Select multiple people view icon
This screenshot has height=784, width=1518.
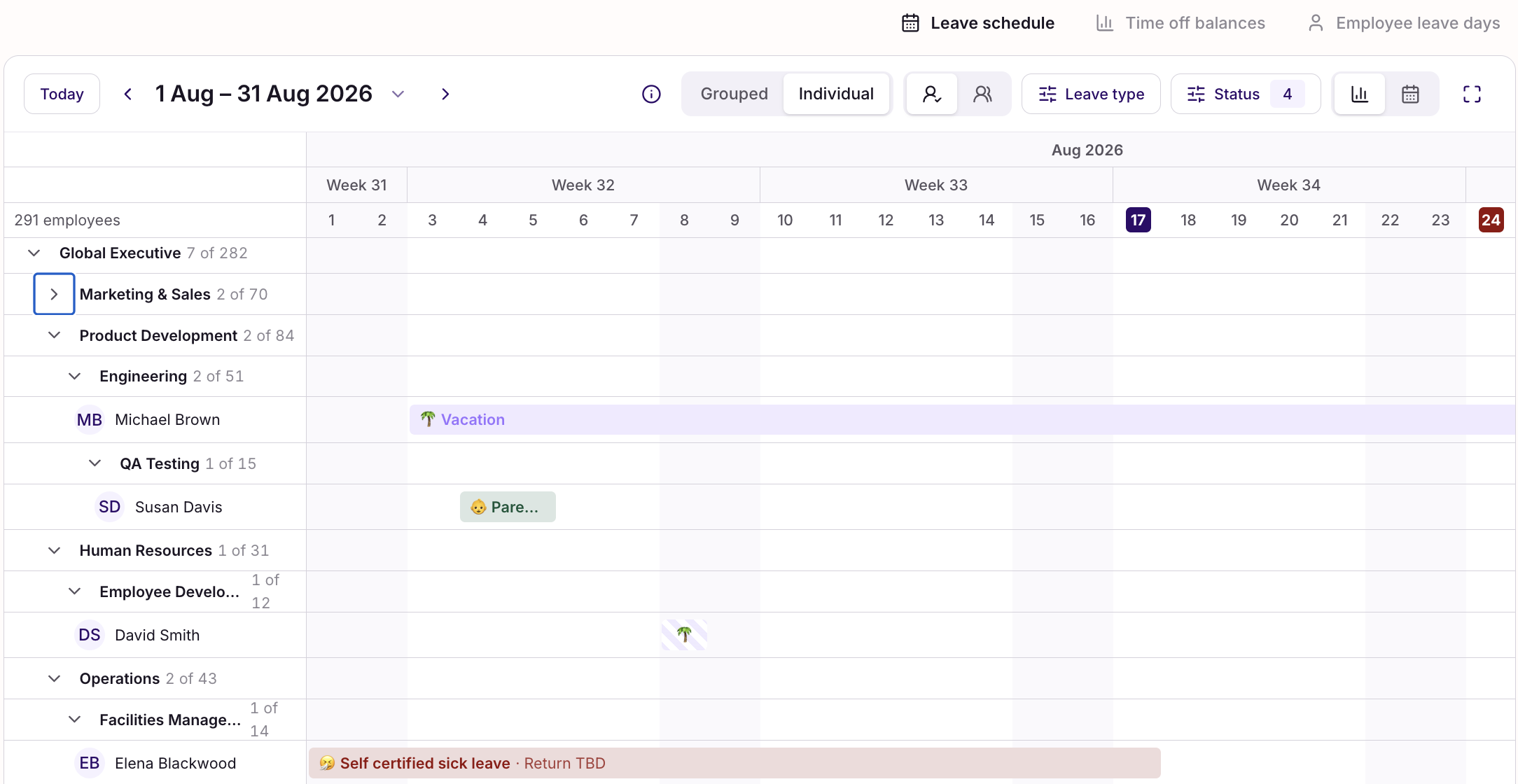click(x=983, y=94)
